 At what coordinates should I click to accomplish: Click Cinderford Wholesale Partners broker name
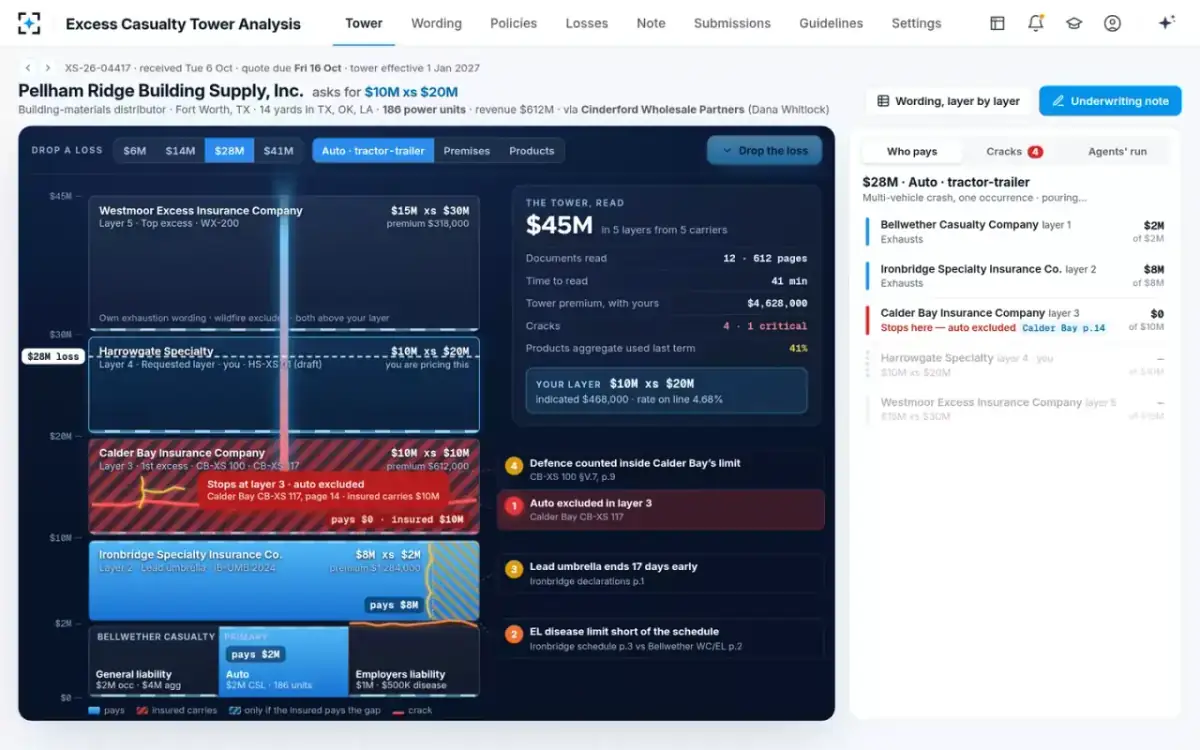pos(663,109)
